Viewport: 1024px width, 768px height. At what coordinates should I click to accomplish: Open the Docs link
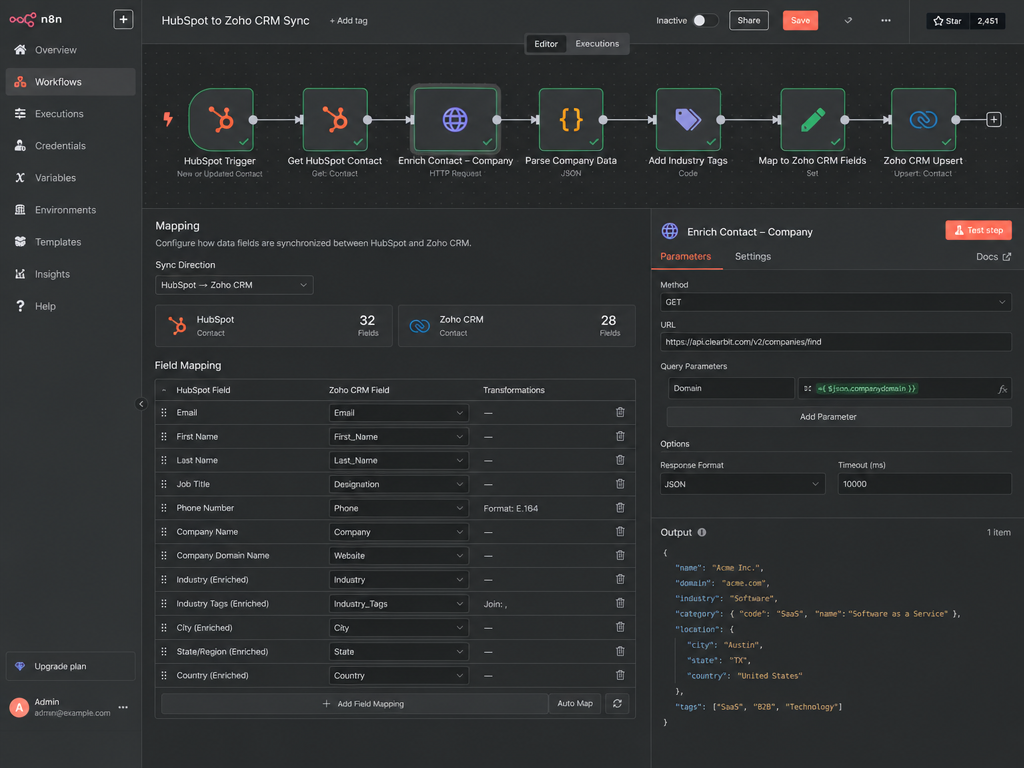[993, 257]
